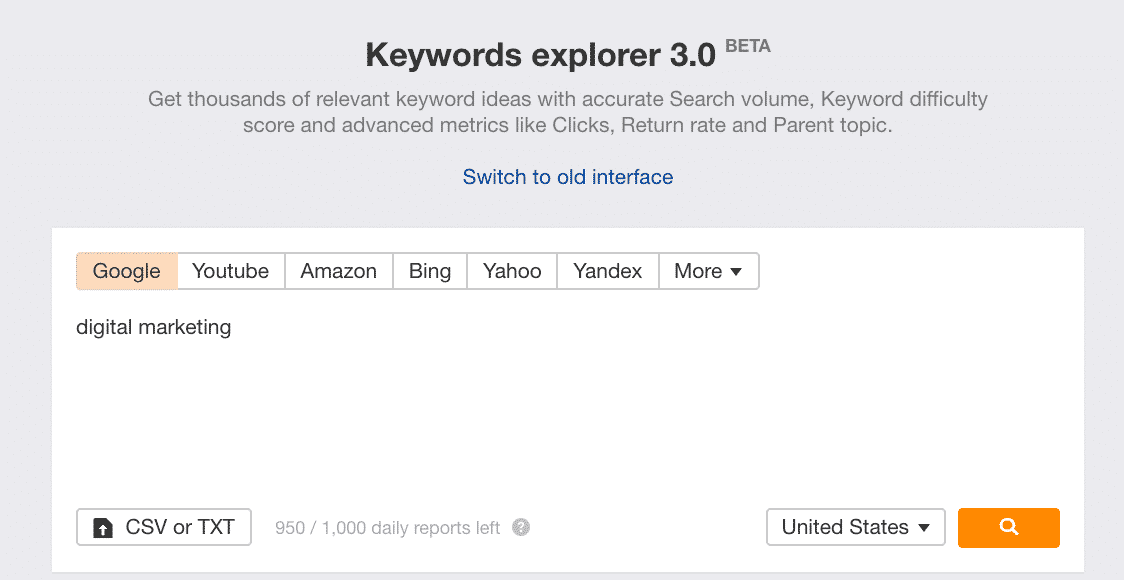1124x580 pixels.
Task: Click the daily reports left counter
Action: 387,528
